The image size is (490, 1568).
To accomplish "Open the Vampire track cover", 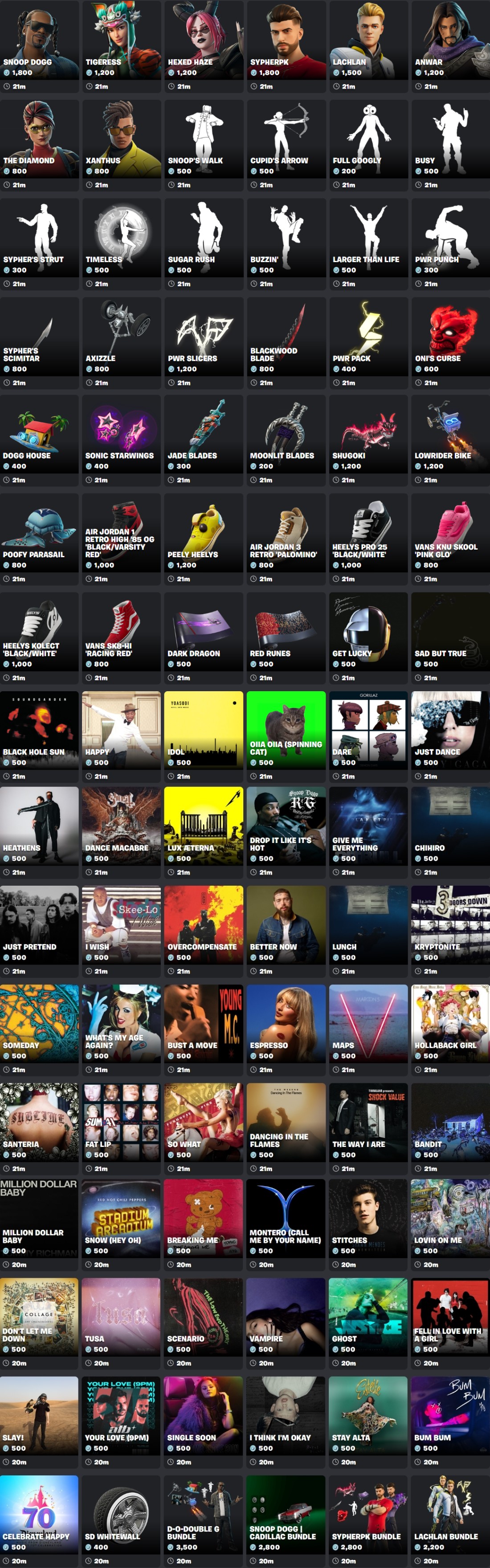I will [x=286, y=1317].
